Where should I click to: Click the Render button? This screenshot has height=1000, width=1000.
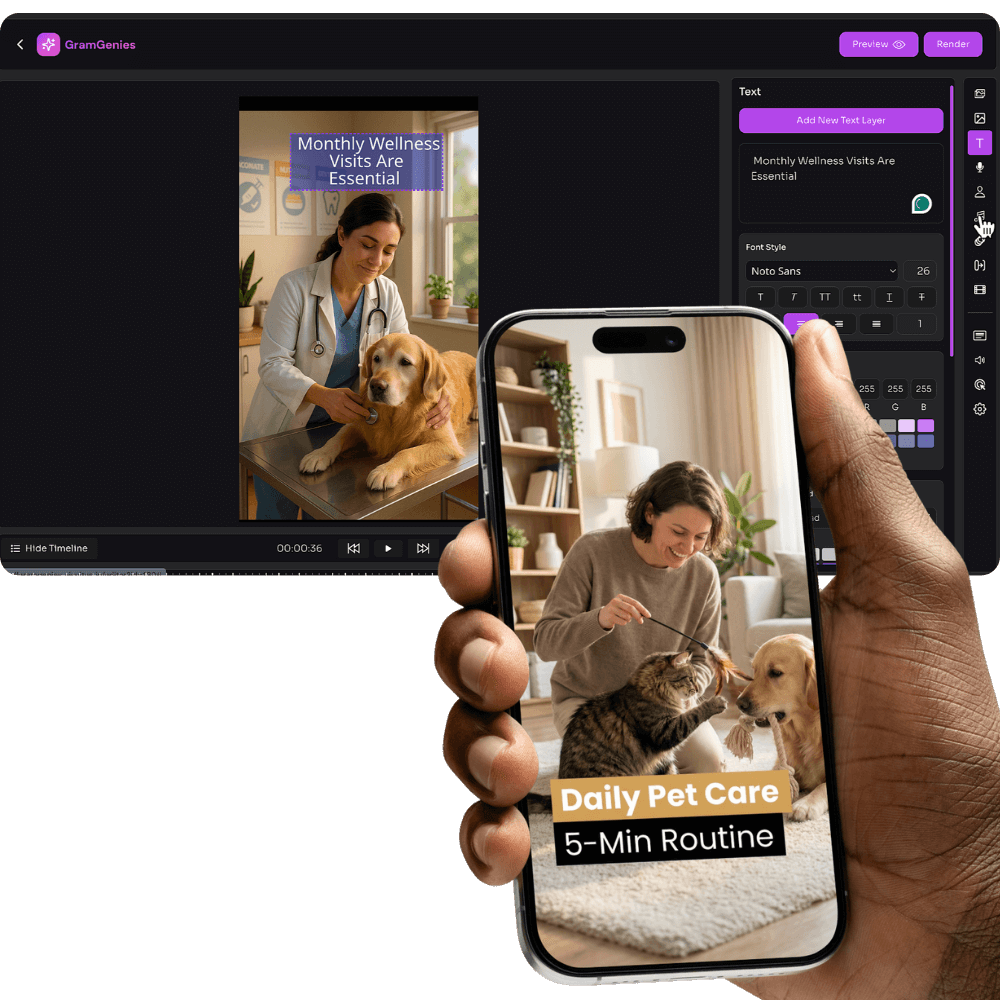pyautogui.click(x=953, y=44)
